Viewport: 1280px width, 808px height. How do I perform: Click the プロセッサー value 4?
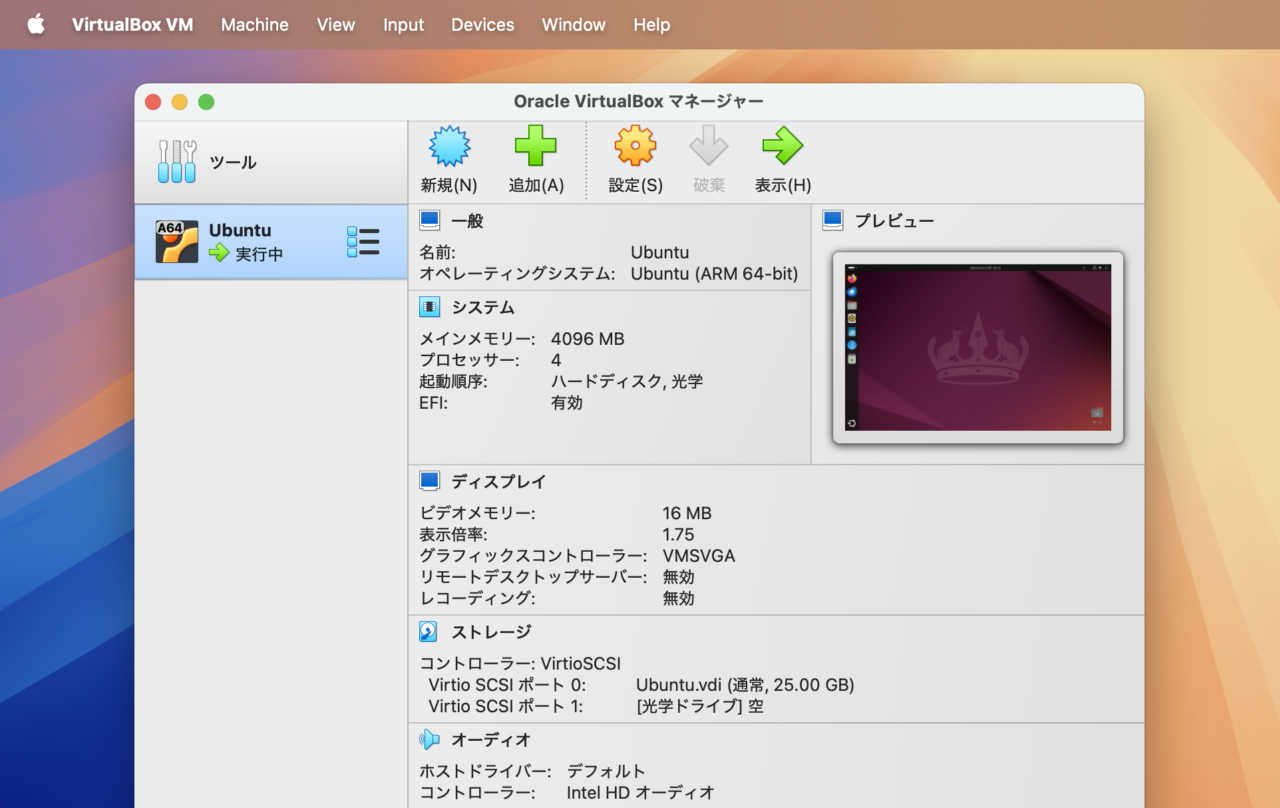556,360
